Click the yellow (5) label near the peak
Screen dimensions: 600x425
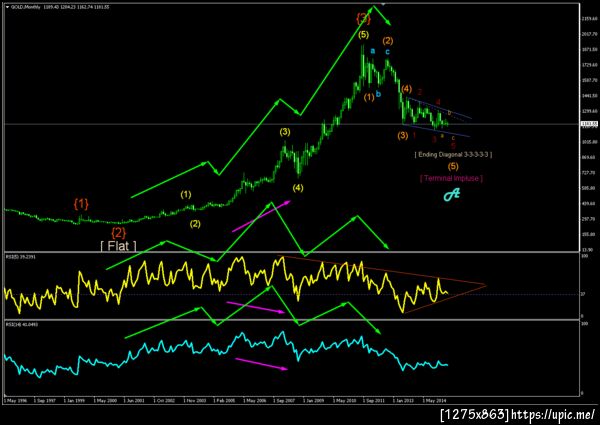[x=364, y=35]
